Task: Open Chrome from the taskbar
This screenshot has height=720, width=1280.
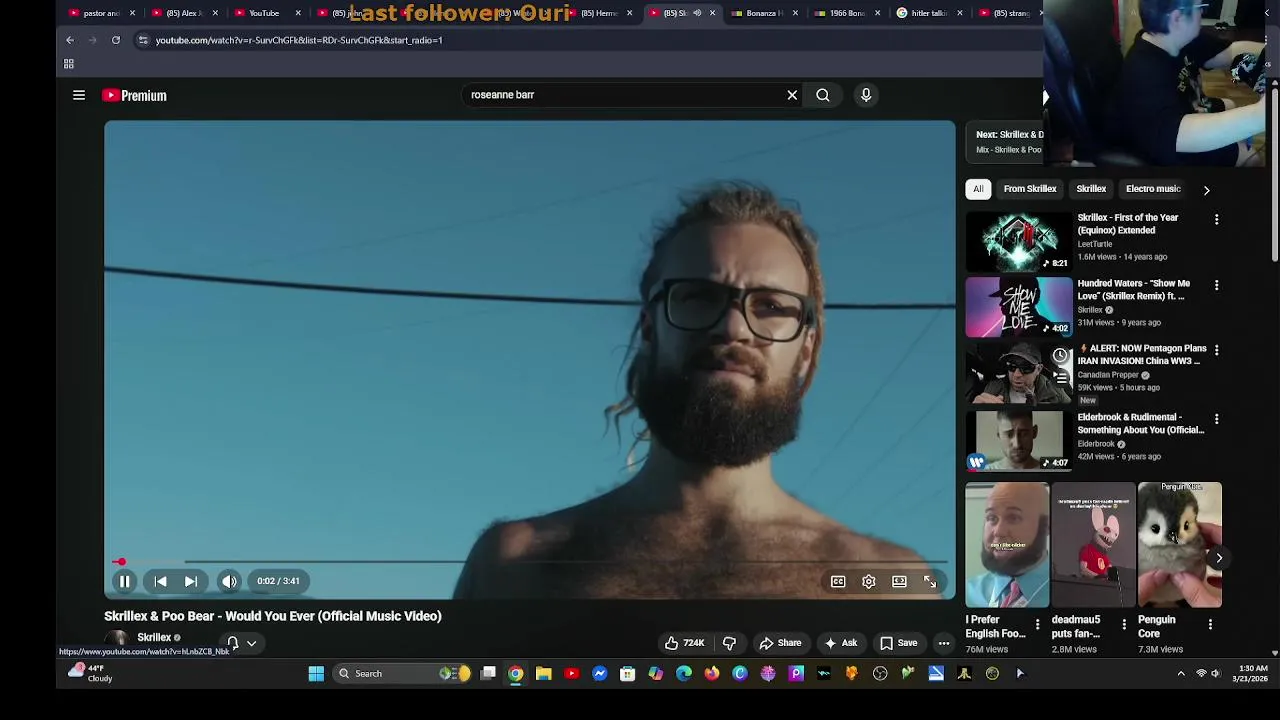Action: coord(516,674)
